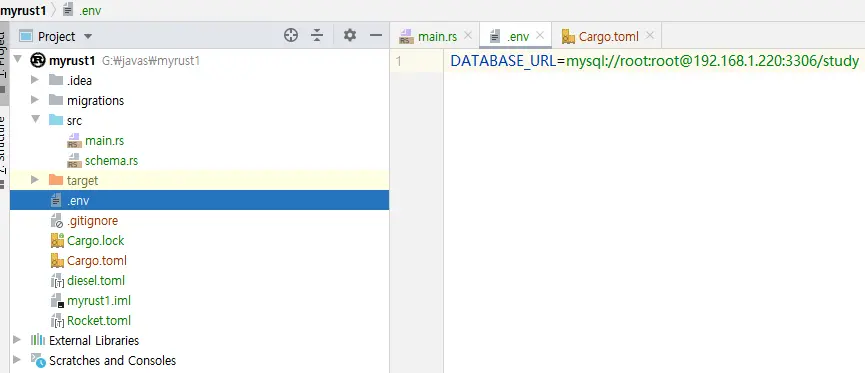Click the Rust project icon beside myrust1
865x373 pixels.
pyautogui.click(x=38, y=60)
